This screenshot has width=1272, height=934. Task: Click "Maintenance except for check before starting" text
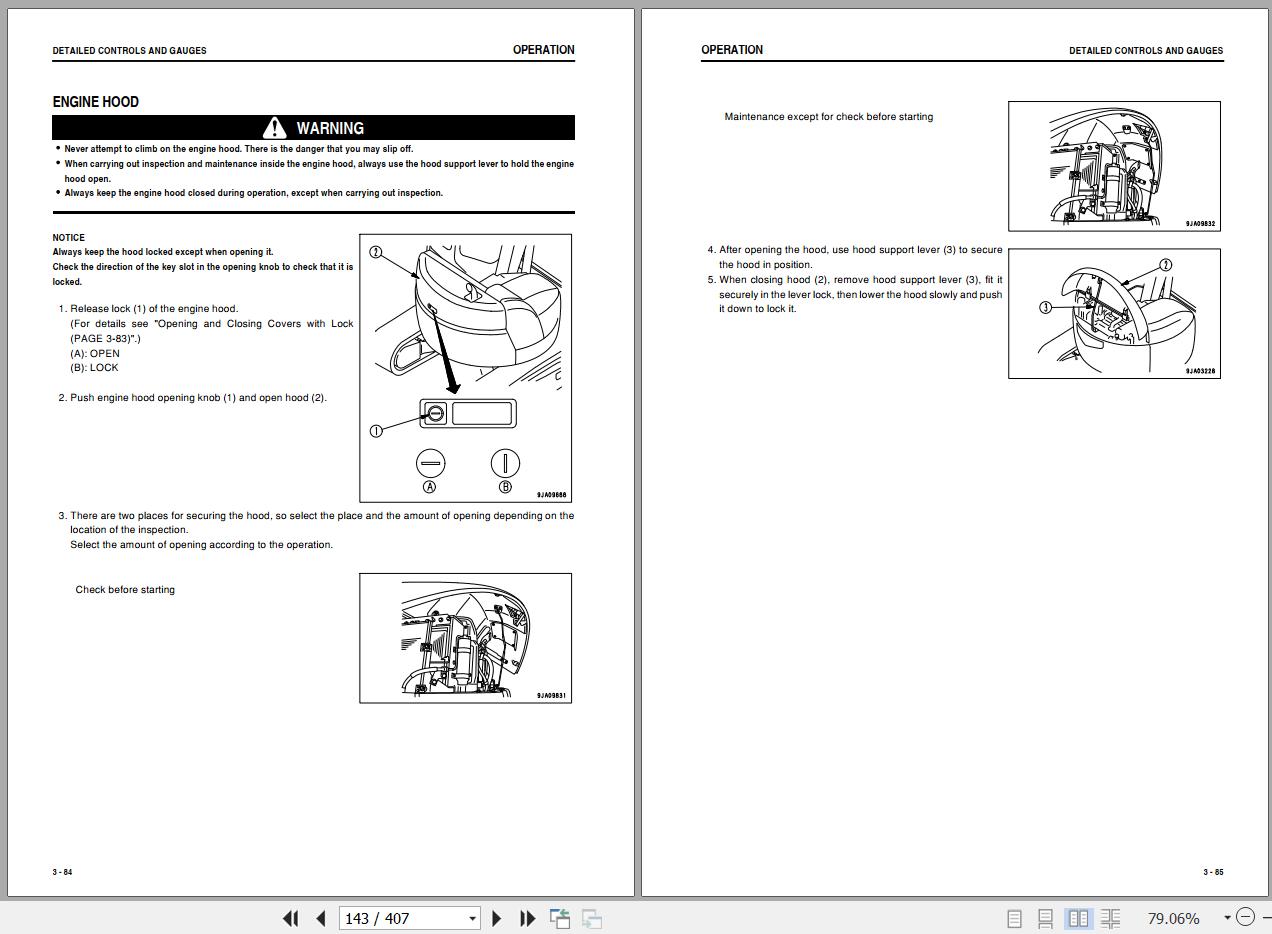pyautogui.click(x=829, y=117)
